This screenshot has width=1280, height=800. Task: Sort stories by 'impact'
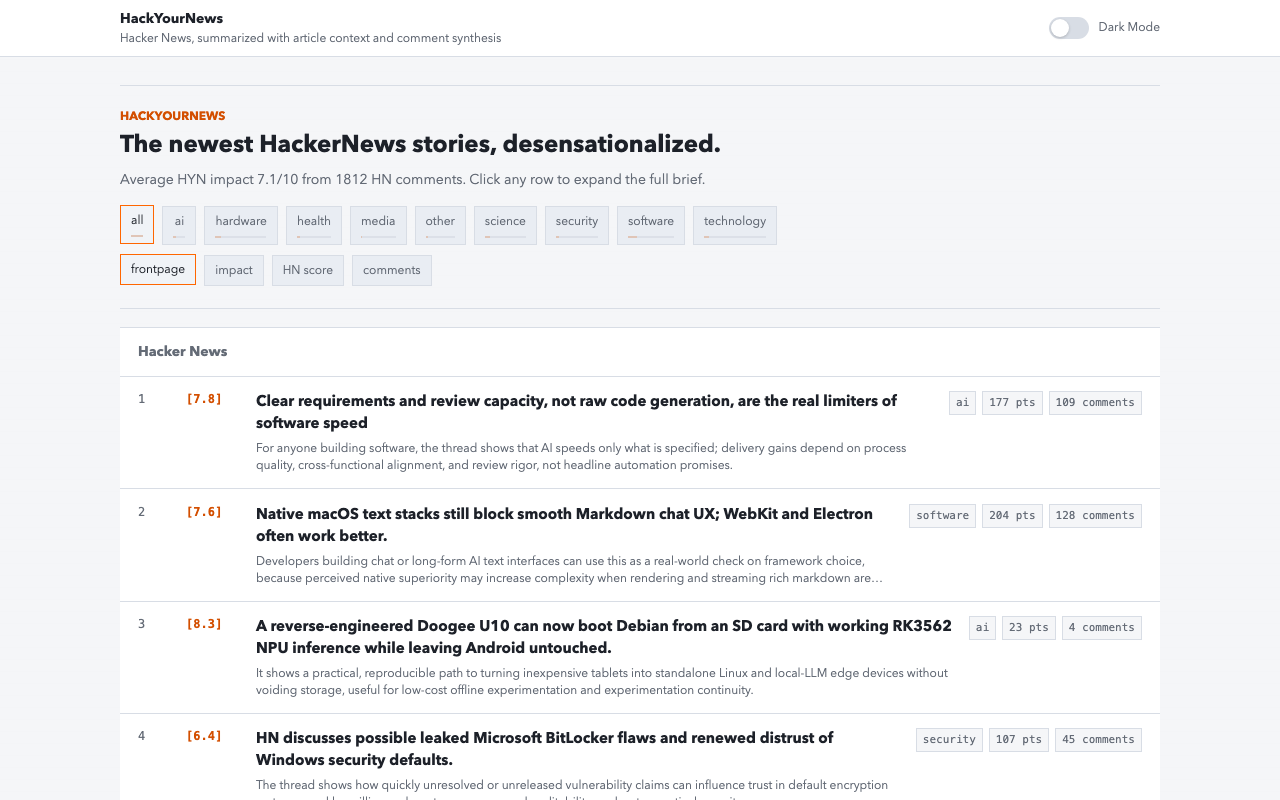point(234,270)
